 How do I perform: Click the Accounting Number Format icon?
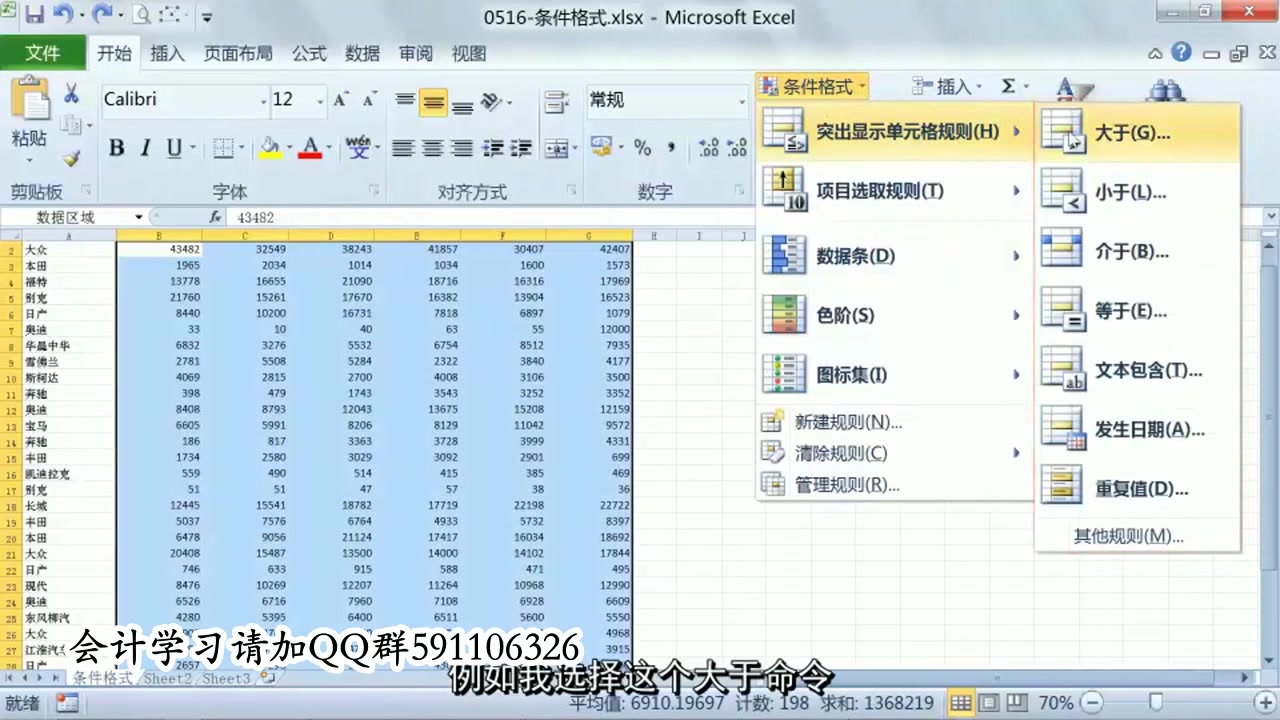[x=601, y=148]
